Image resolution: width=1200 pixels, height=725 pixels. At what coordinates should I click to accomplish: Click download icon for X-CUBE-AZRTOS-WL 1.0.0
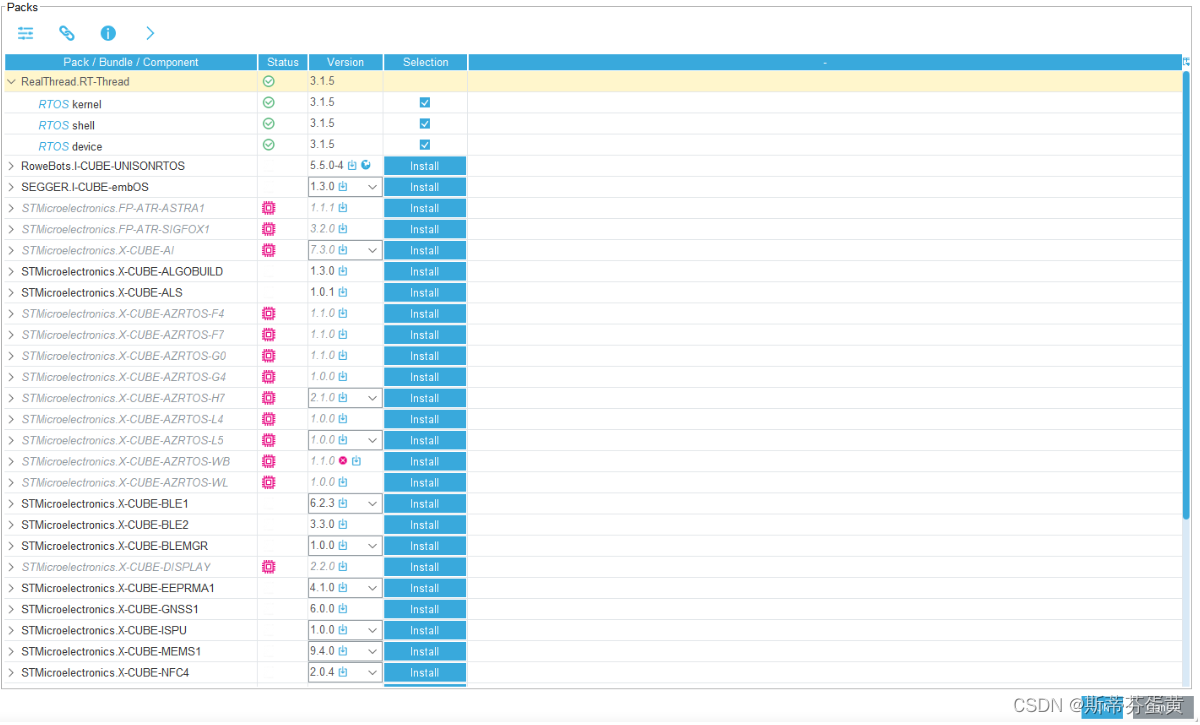coord(343,482)
